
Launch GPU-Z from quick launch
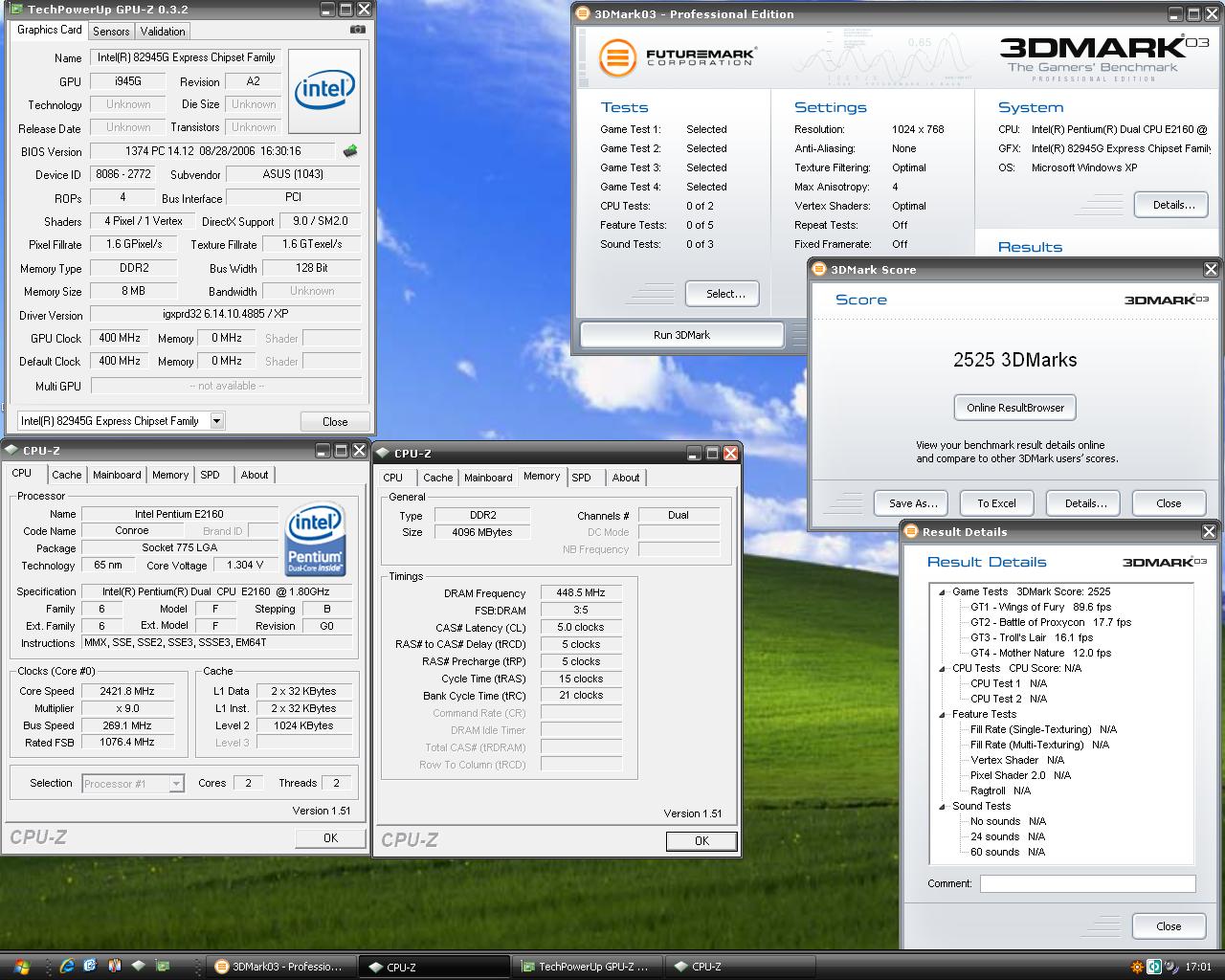[x=163, y=967]
